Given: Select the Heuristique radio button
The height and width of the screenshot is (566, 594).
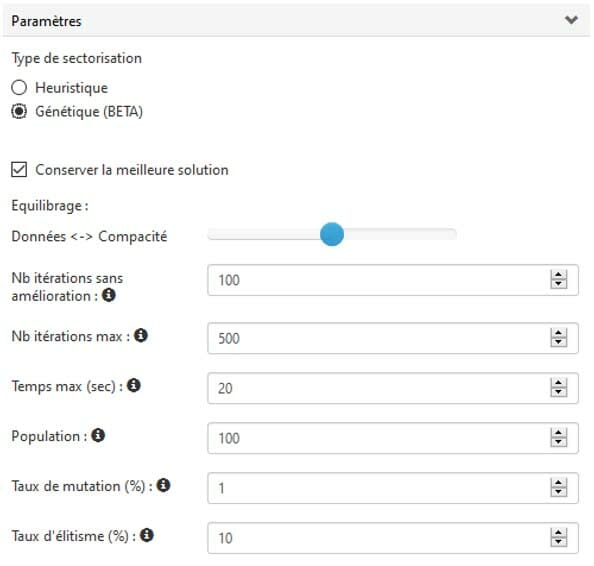Looking at the screenshot, I should point(19,88).
